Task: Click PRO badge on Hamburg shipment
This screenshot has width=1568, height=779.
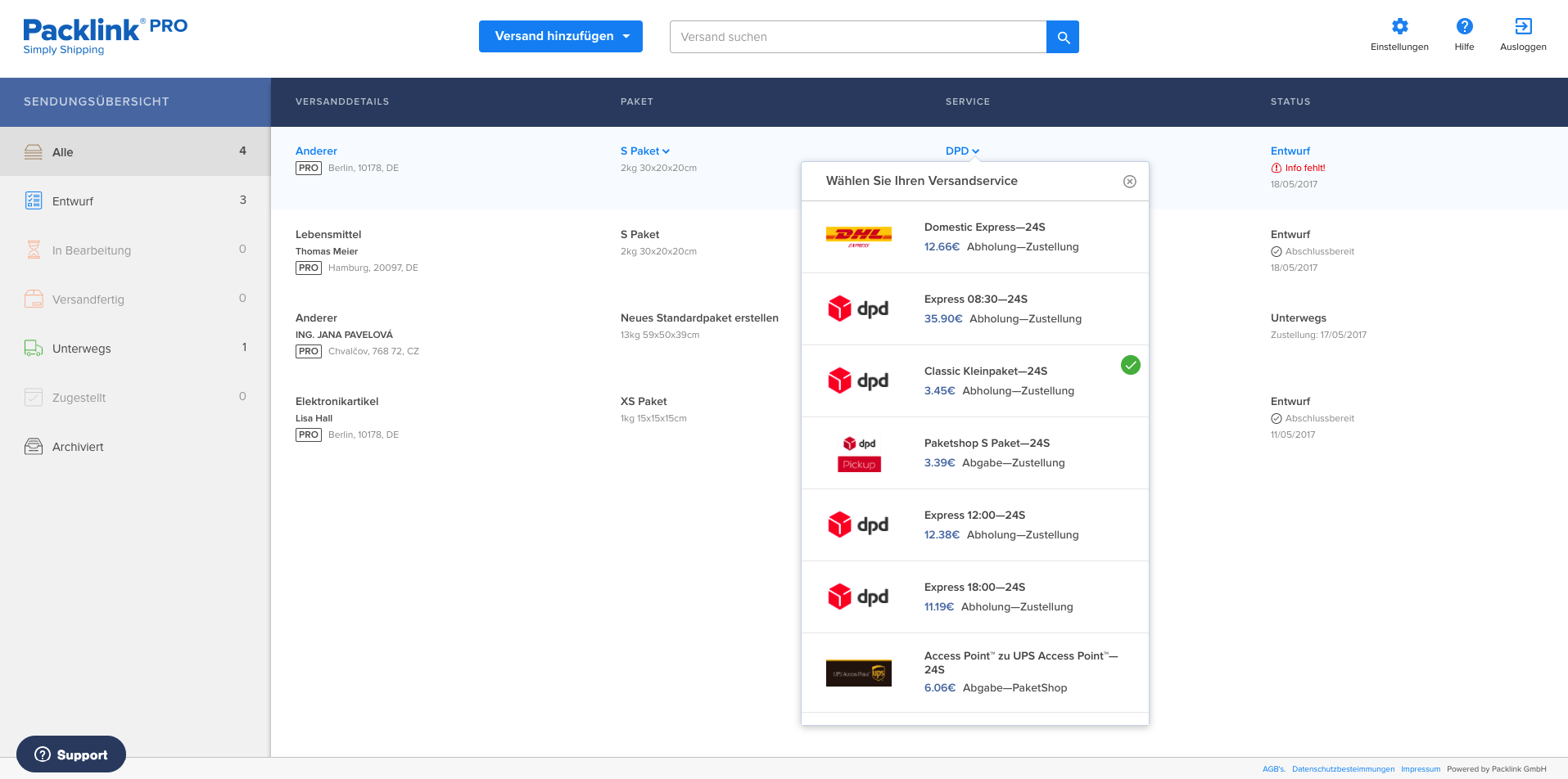Action: pos(309,268)
